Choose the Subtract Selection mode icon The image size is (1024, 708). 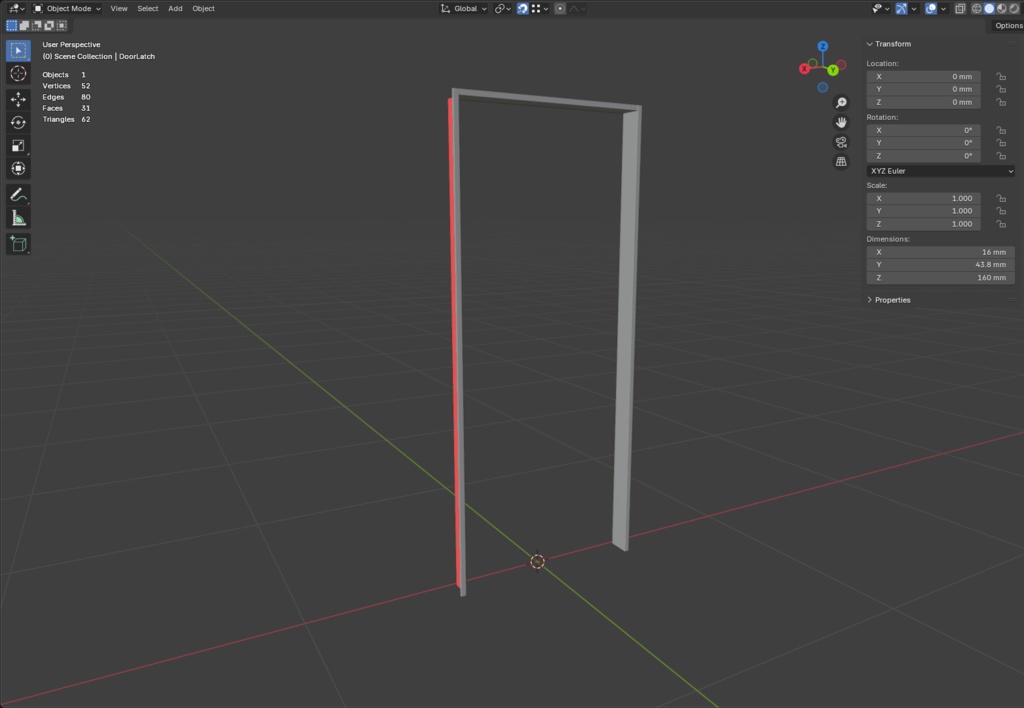37,25
